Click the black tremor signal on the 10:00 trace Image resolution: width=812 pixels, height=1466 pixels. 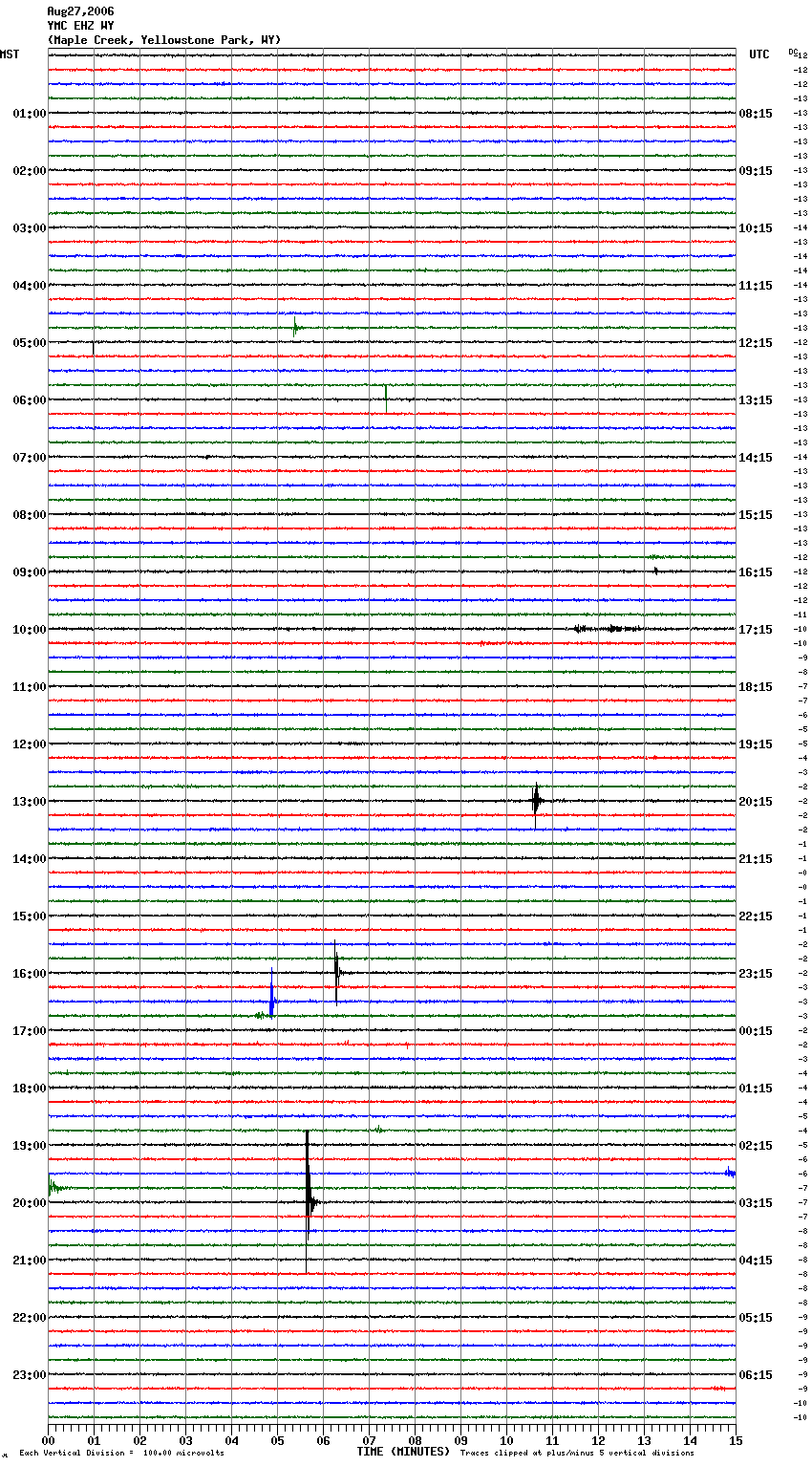click(607, 629)
